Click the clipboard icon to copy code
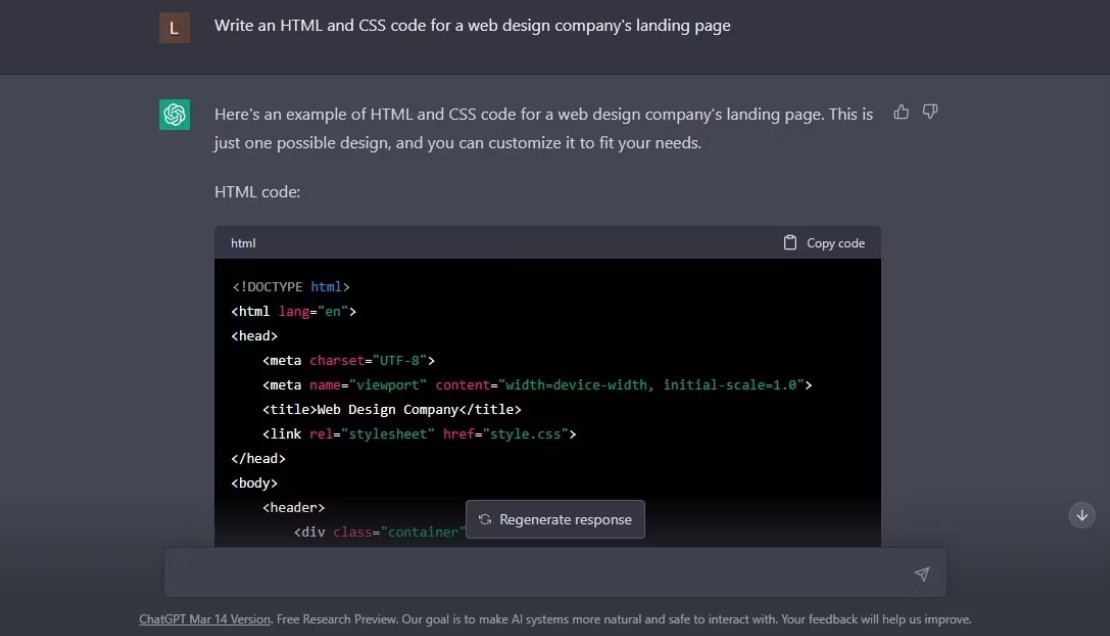 point(790,243)
